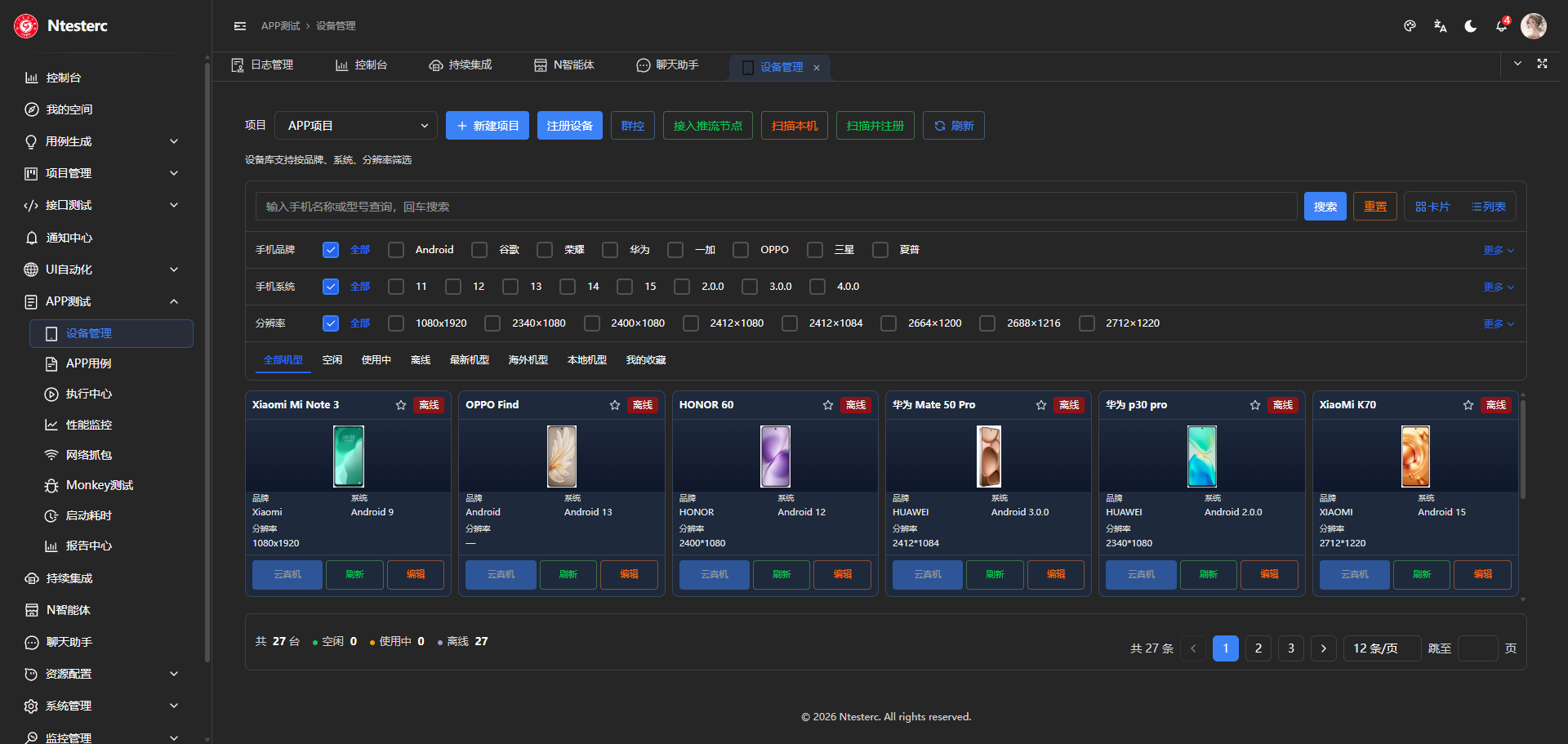The height and width of the screenshot is (744, 1568).
Task: Tick the OPPO brand checkbox
Action: [x=741, y=250]
